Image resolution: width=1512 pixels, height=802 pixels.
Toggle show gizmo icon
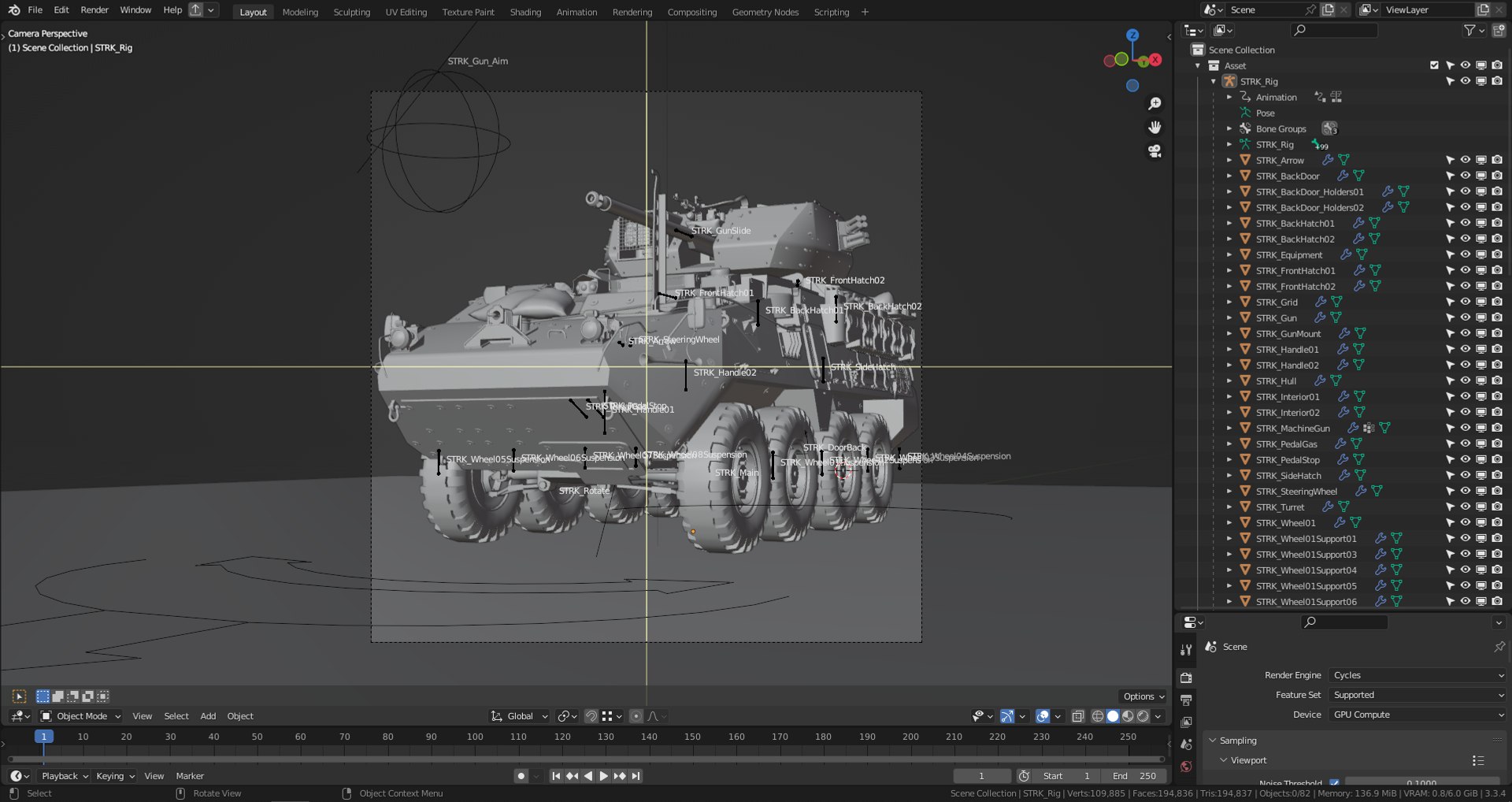[x=1007, y=716]
